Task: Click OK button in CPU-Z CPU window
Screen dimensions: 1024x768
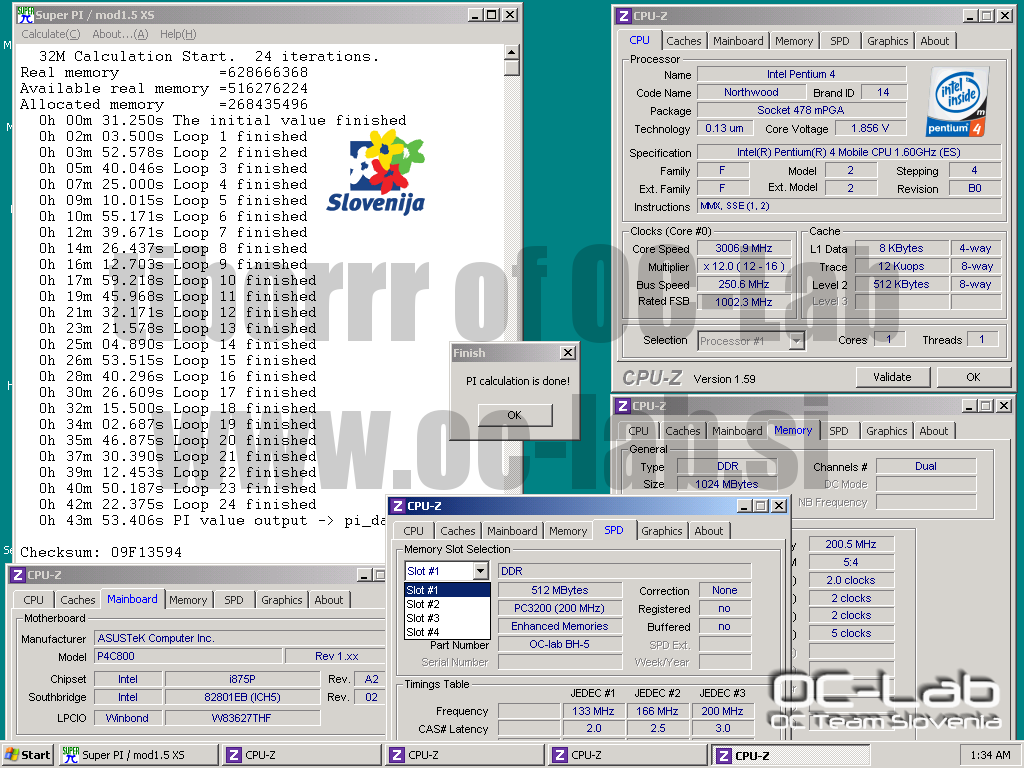Action: (x=973, y=377)
